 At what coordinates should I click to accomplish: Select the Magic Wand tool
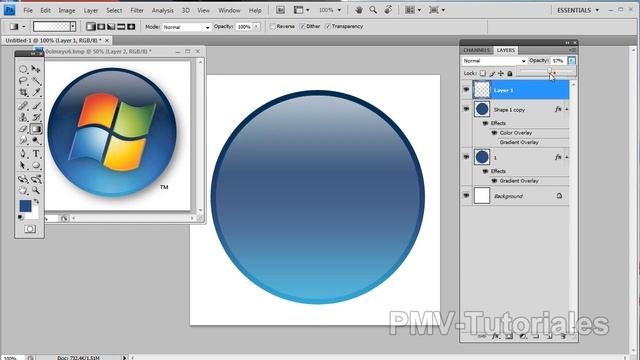click(x=36, y=81)
